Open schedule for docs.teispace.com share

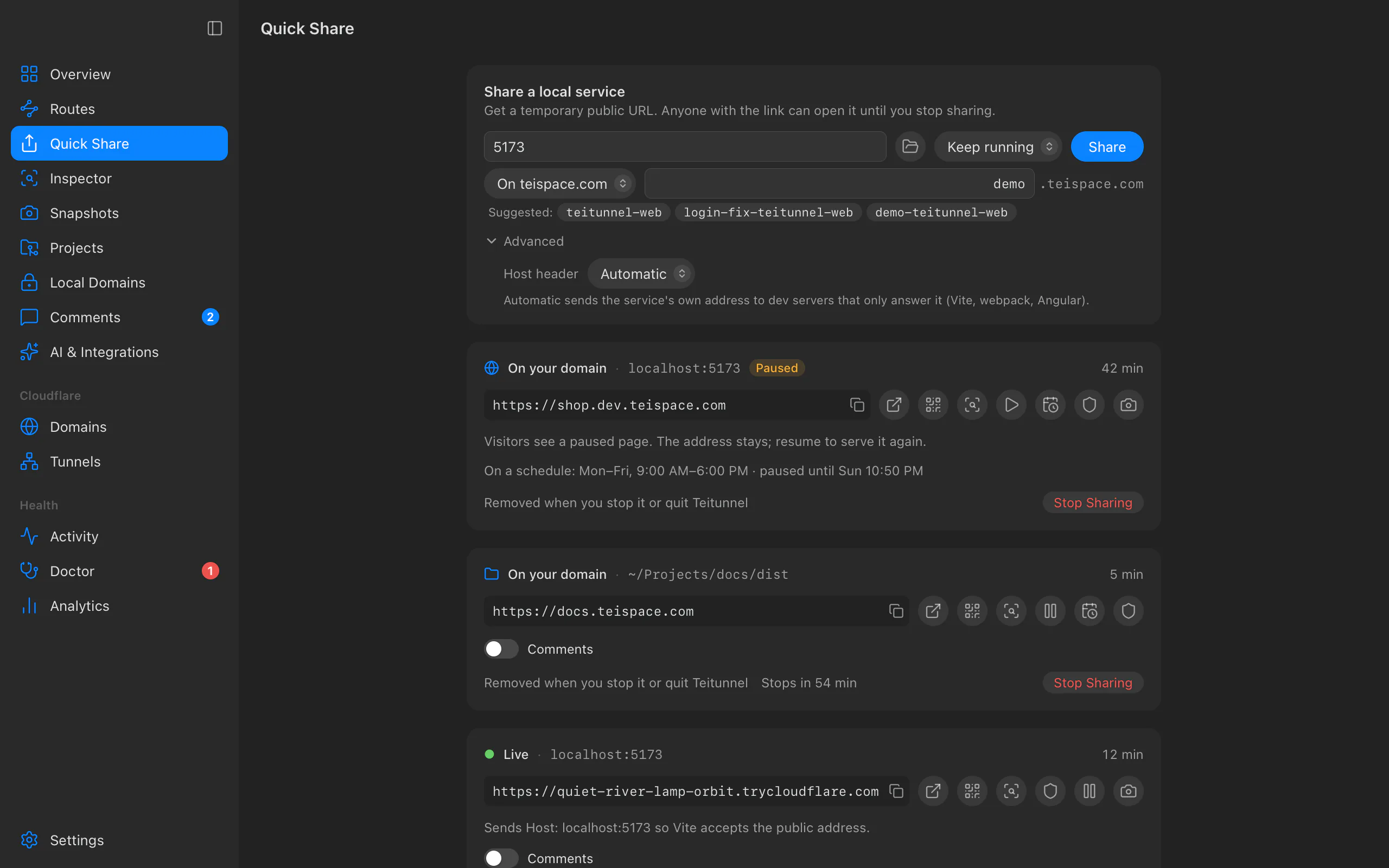(x=1089, y=611)
